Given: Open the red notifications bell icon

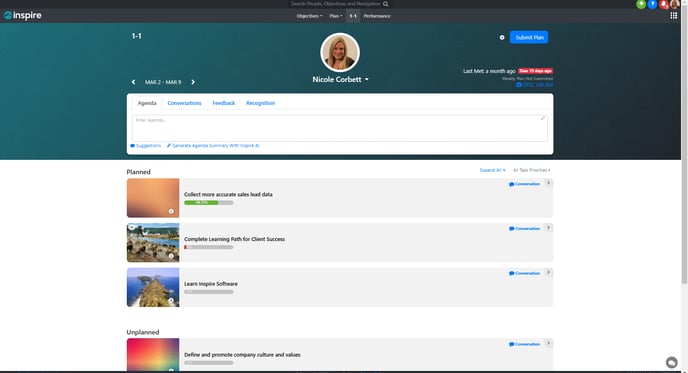Looking at the screenshot, I should (x=664, y=4).
